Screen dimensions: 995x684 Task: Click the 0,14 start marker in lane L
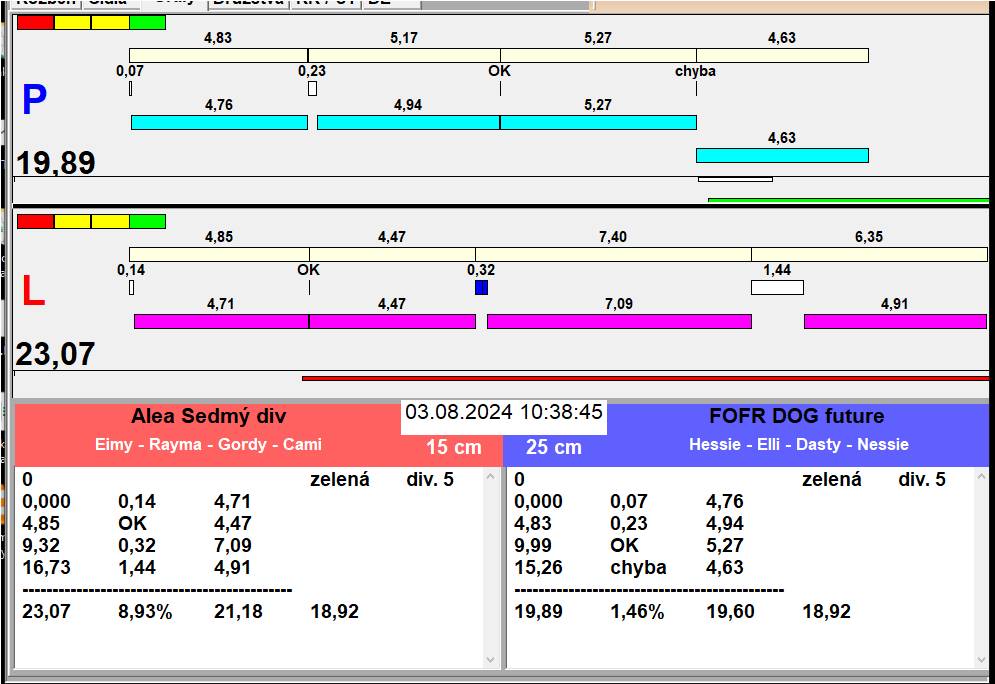tap(131, 287)
